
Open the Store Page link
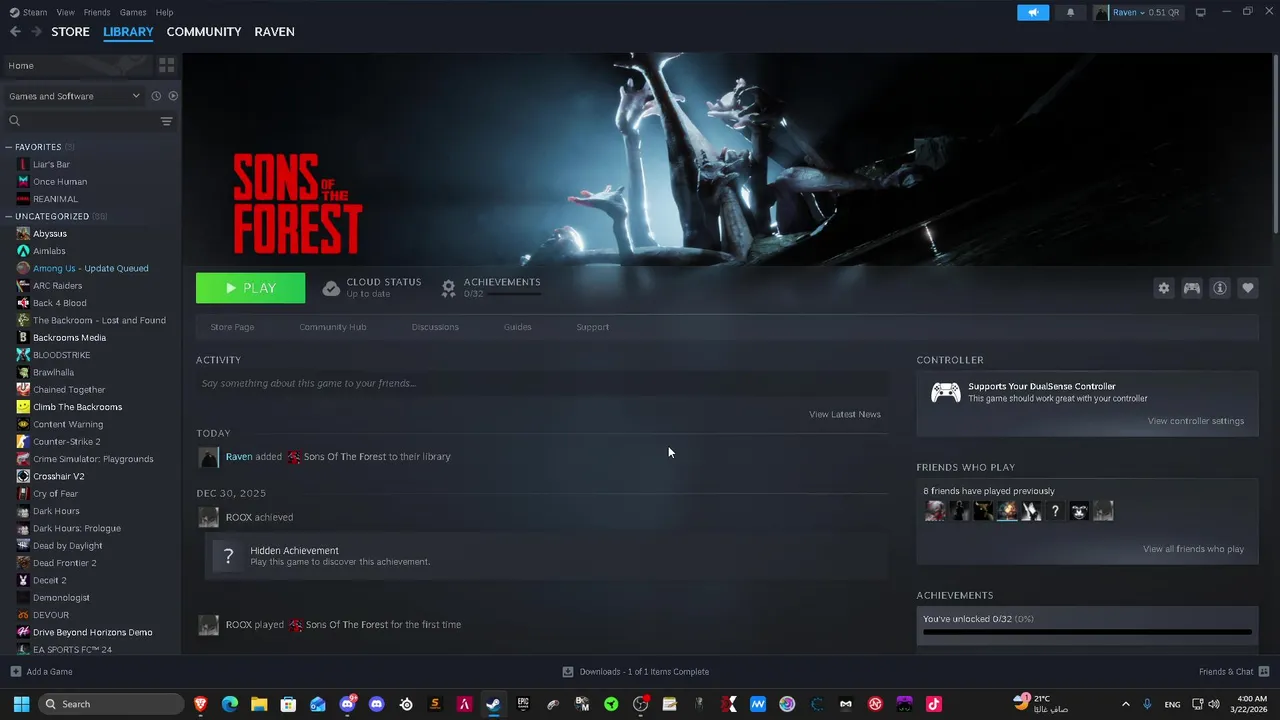[x=232, y=327]
